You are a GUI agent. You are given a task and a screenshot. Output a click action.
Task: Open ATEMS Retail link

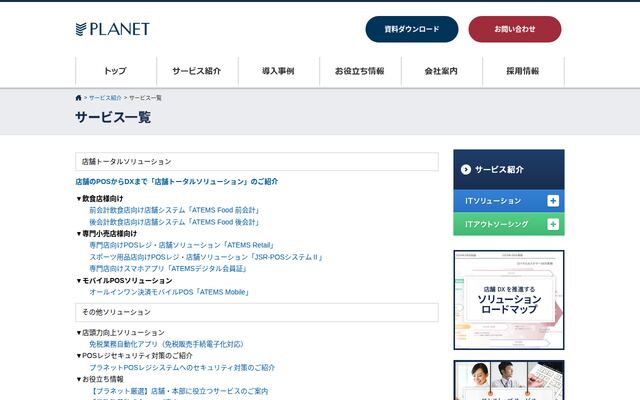coord(182,245)
